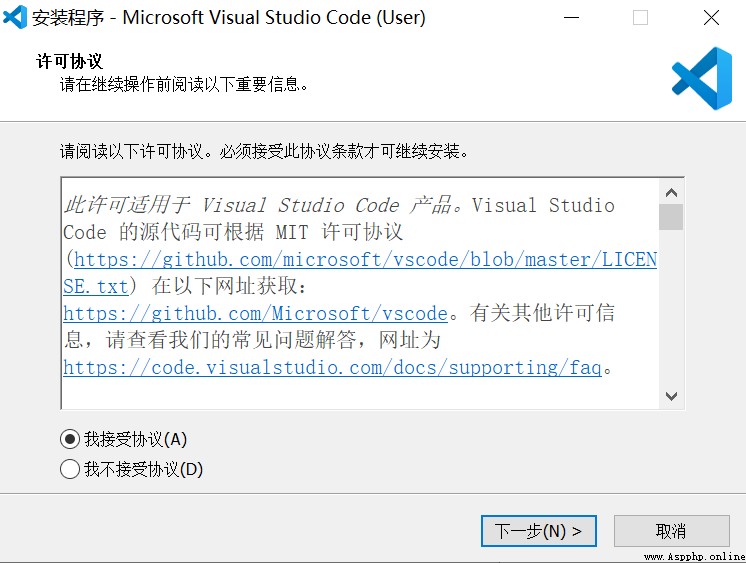Click the empty scrollbar track below thumb
This screenshot has width=746, height=563.
[671, 307]
